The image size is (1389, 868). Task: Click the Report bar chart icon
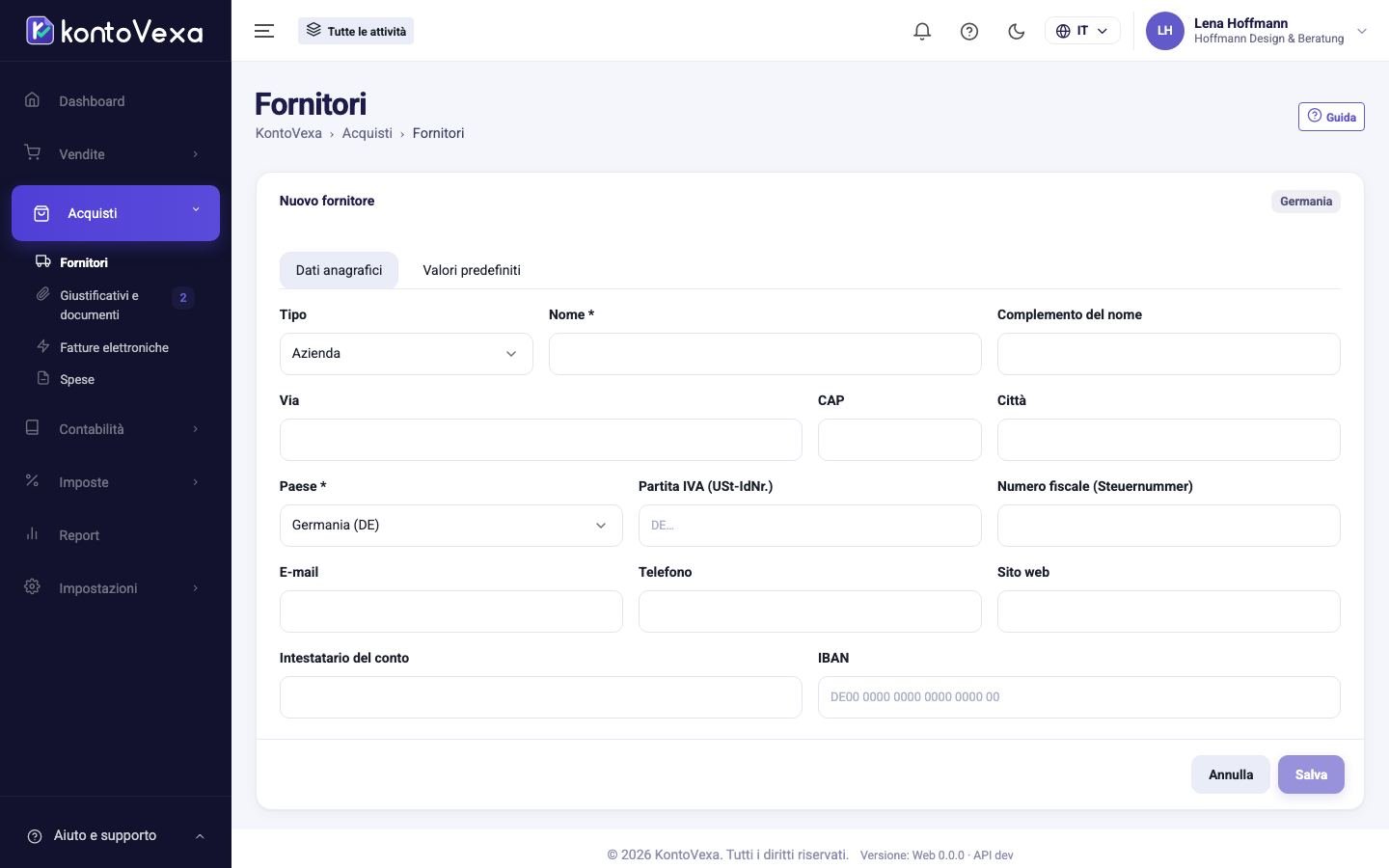tap(32, 534)
